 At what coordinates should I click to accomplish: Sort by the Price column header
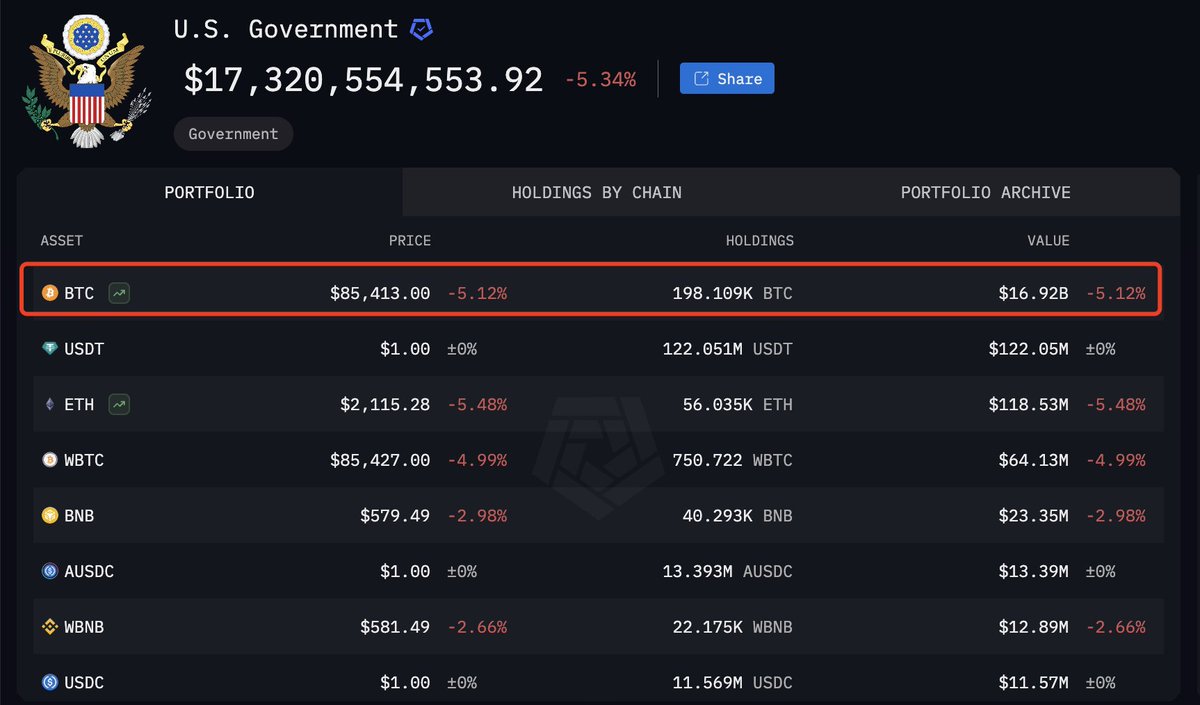point(410,241)
